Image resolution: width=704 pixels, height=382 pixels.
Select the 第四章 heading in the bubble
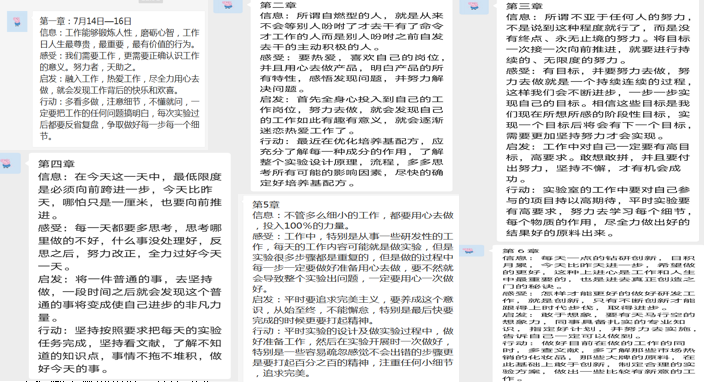point(56,164)
